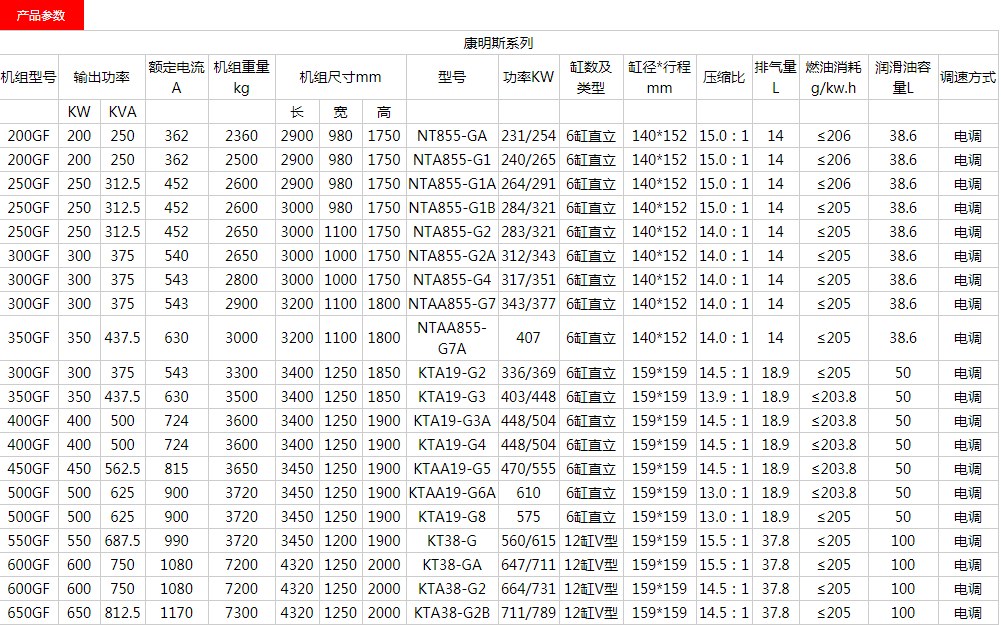Viewport: 1001px width, 625px height.
Task: Click engine model NTAA855-G7A
Action: 452,338
